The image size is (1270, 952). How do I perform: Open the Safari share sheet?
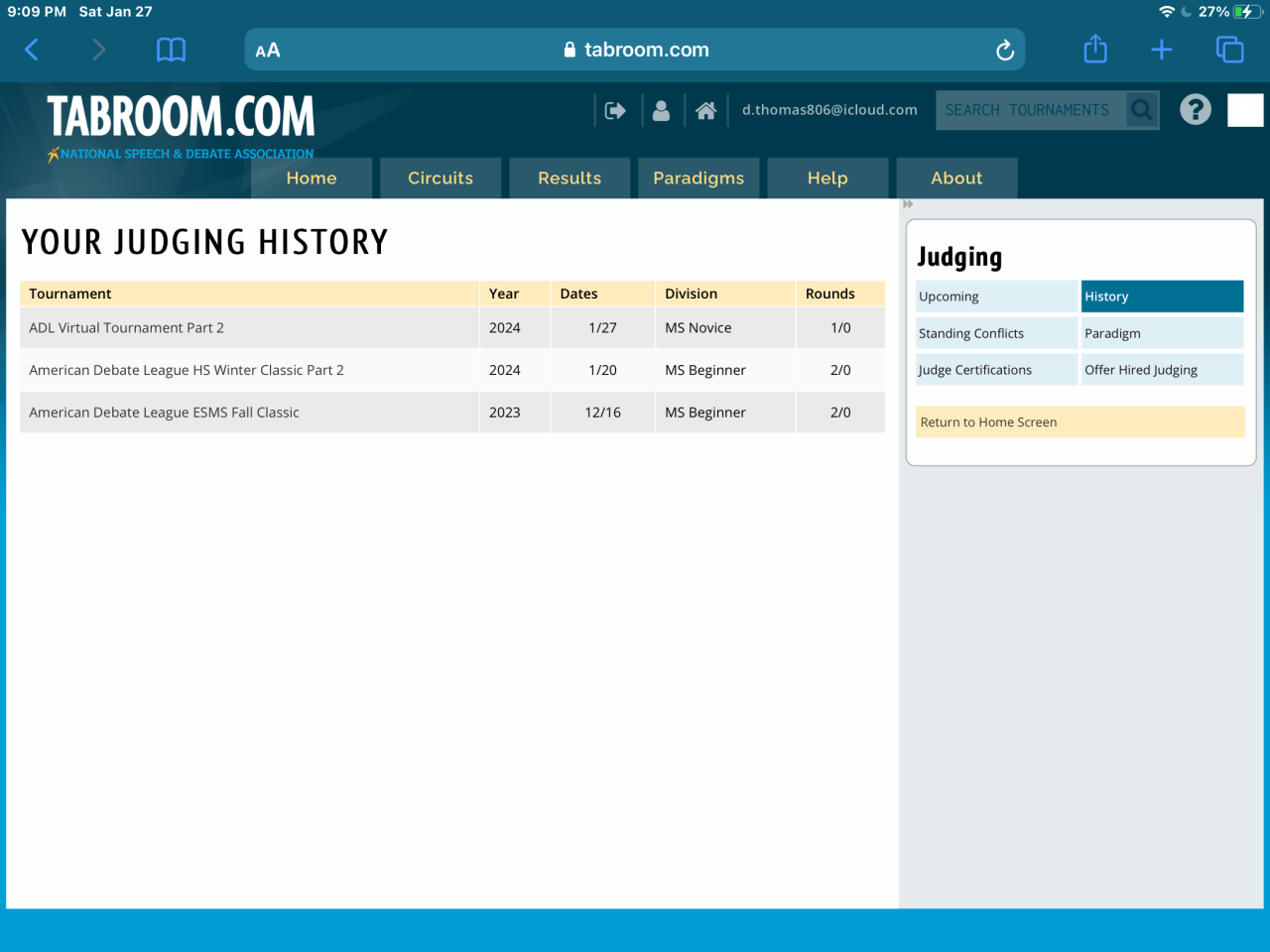pos(1095,49)
